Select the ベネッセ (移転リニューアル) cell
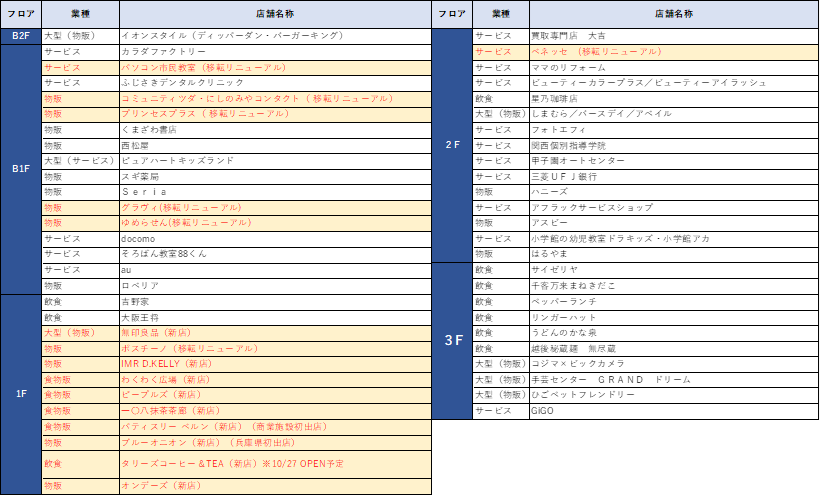Screen dimensions: 820x496 pos(674,52)
